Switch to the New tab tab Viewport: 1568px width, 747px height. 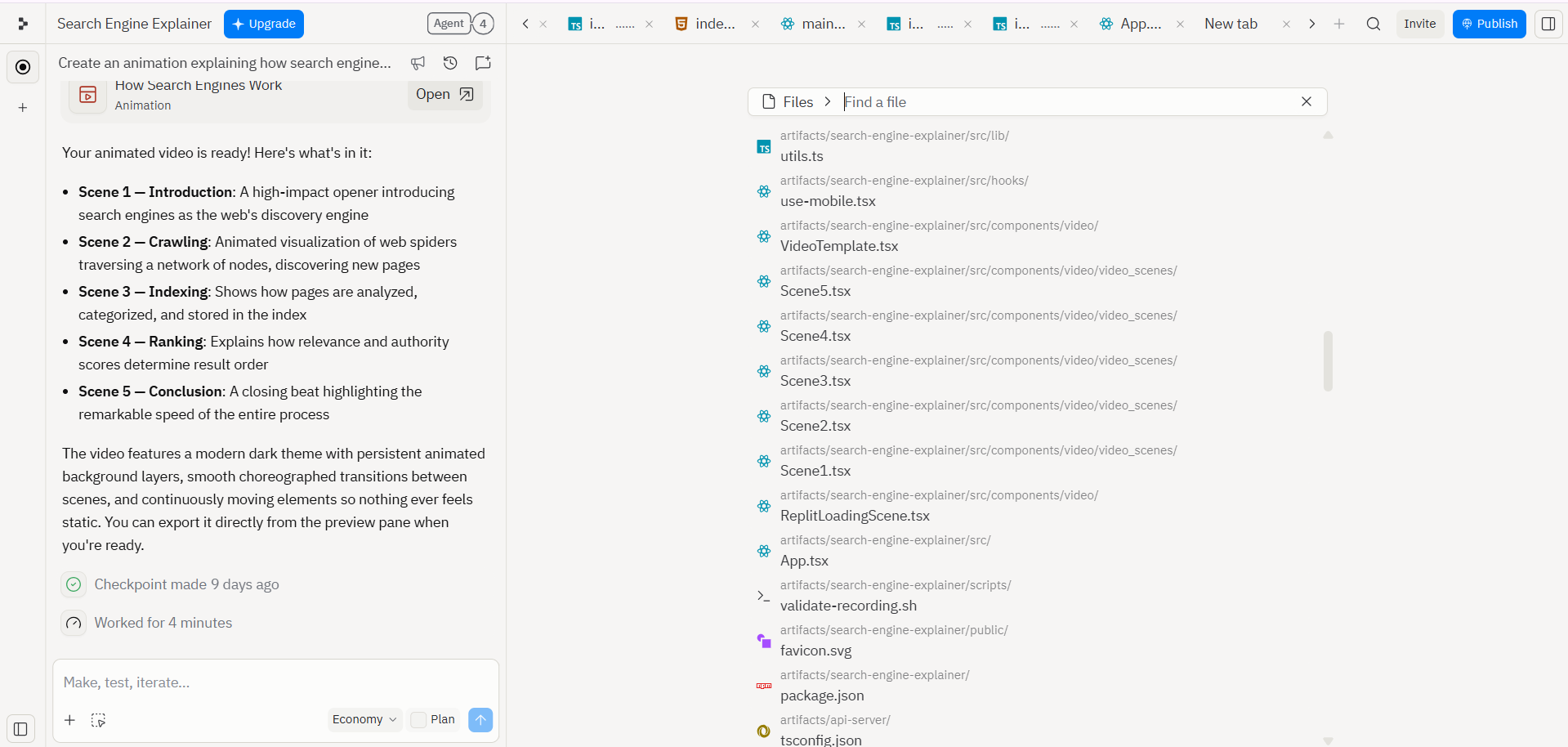point(1231,24)
